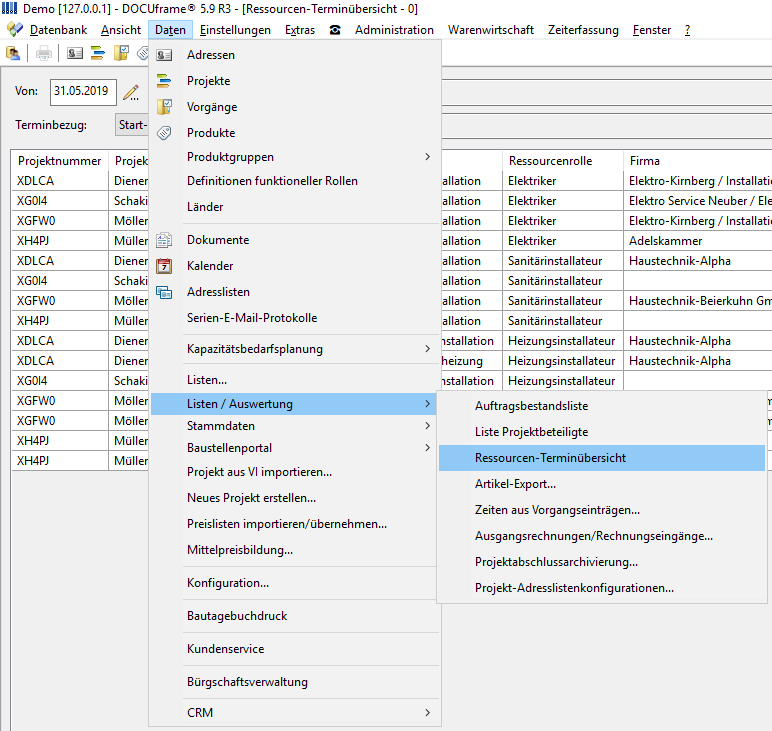Image resolution: width=772 pixels, height=731 pixels.
Task: Click the DOCUframe app icon left of Datenbank
Action: [14, 30]
